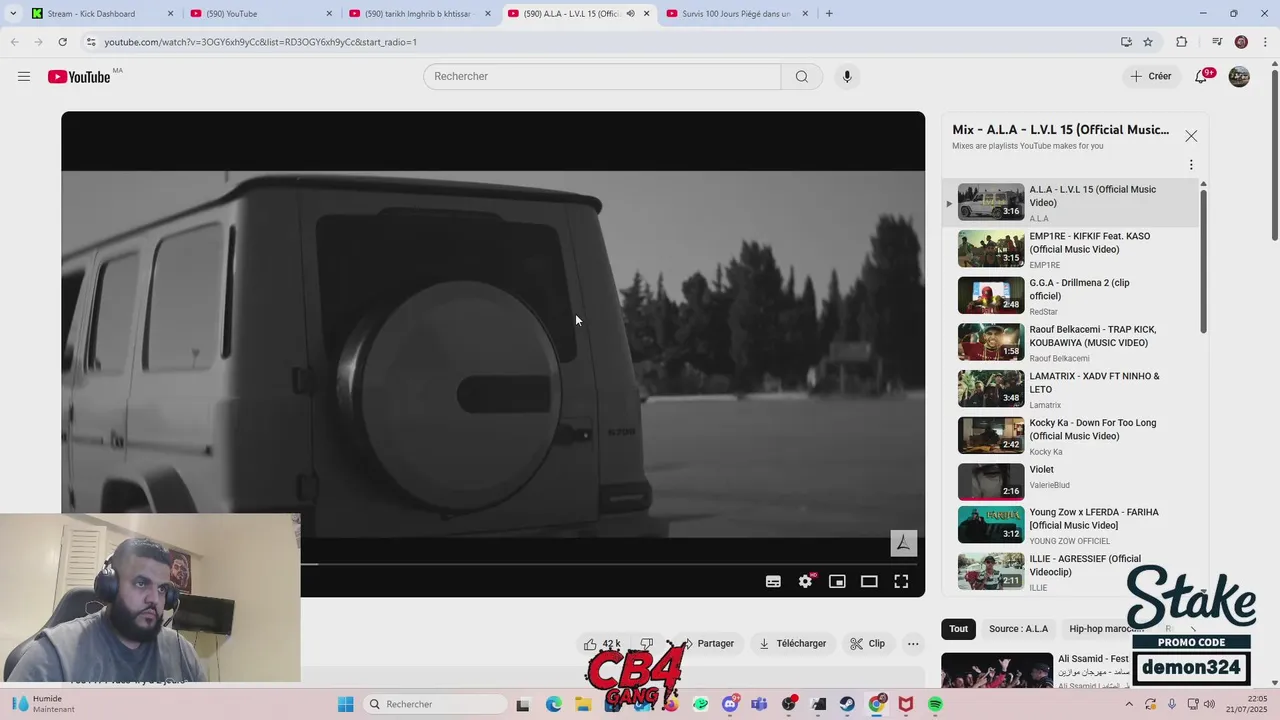
Task: Click the Mix playlist scrollbar
Action: (1203, 260)
